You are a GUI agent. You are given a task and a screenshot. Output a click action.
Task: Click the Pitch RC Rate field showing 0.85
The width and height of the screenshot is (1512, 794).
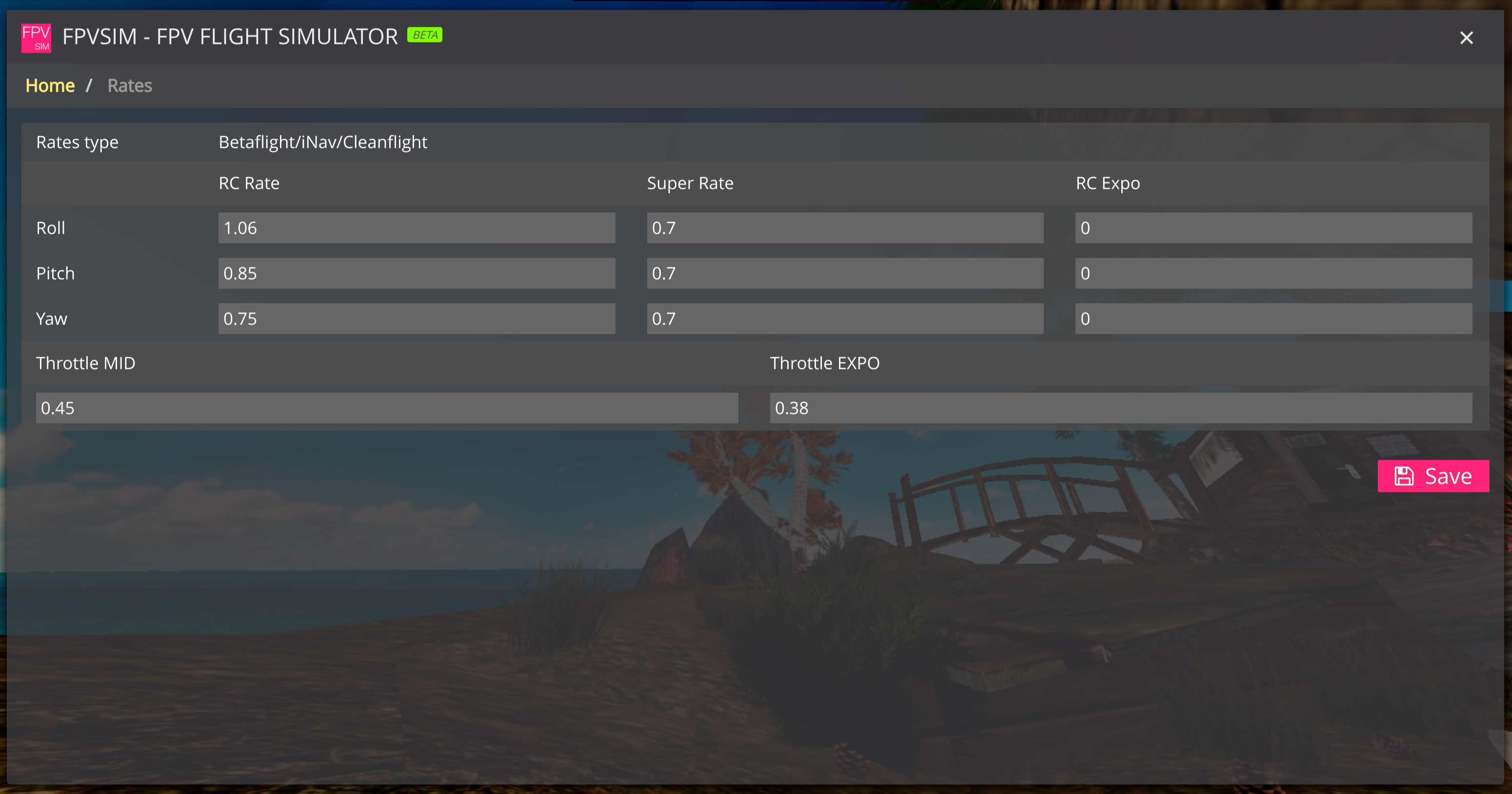pyautogui.click(x=416, y=273)
